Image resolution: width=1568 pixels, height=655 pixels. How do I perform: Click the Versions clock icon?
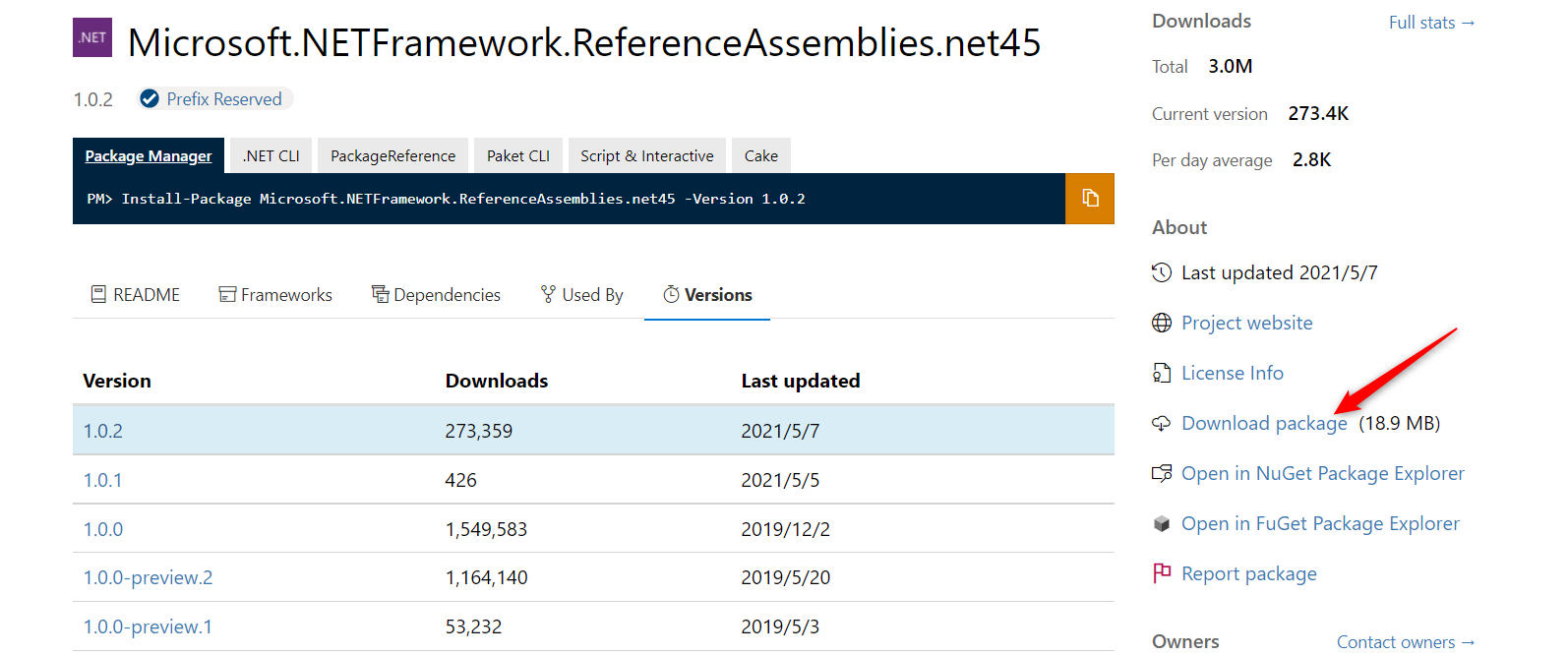[671, 294]
